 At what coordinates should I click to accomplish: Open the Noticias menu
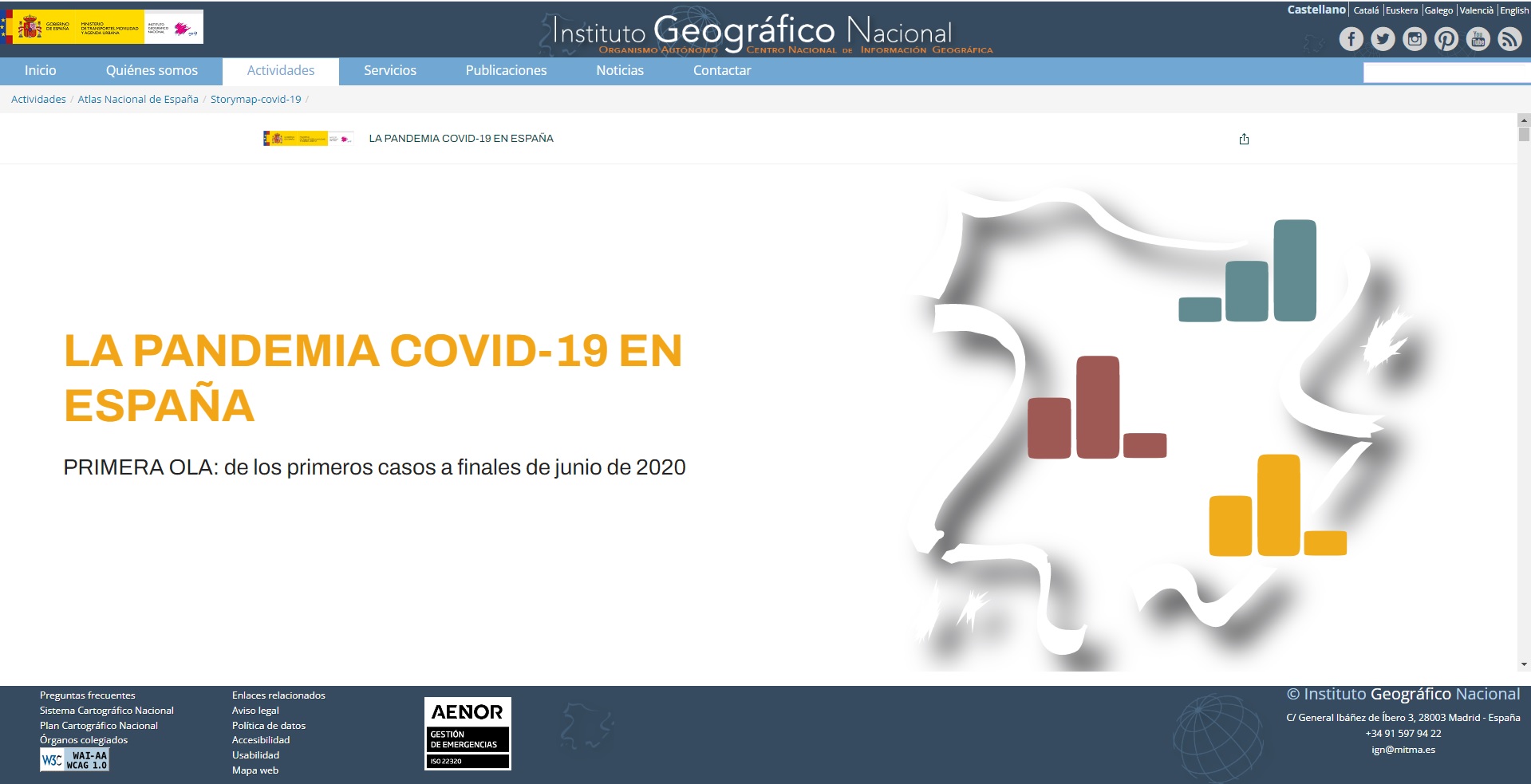tap(620, 71)
